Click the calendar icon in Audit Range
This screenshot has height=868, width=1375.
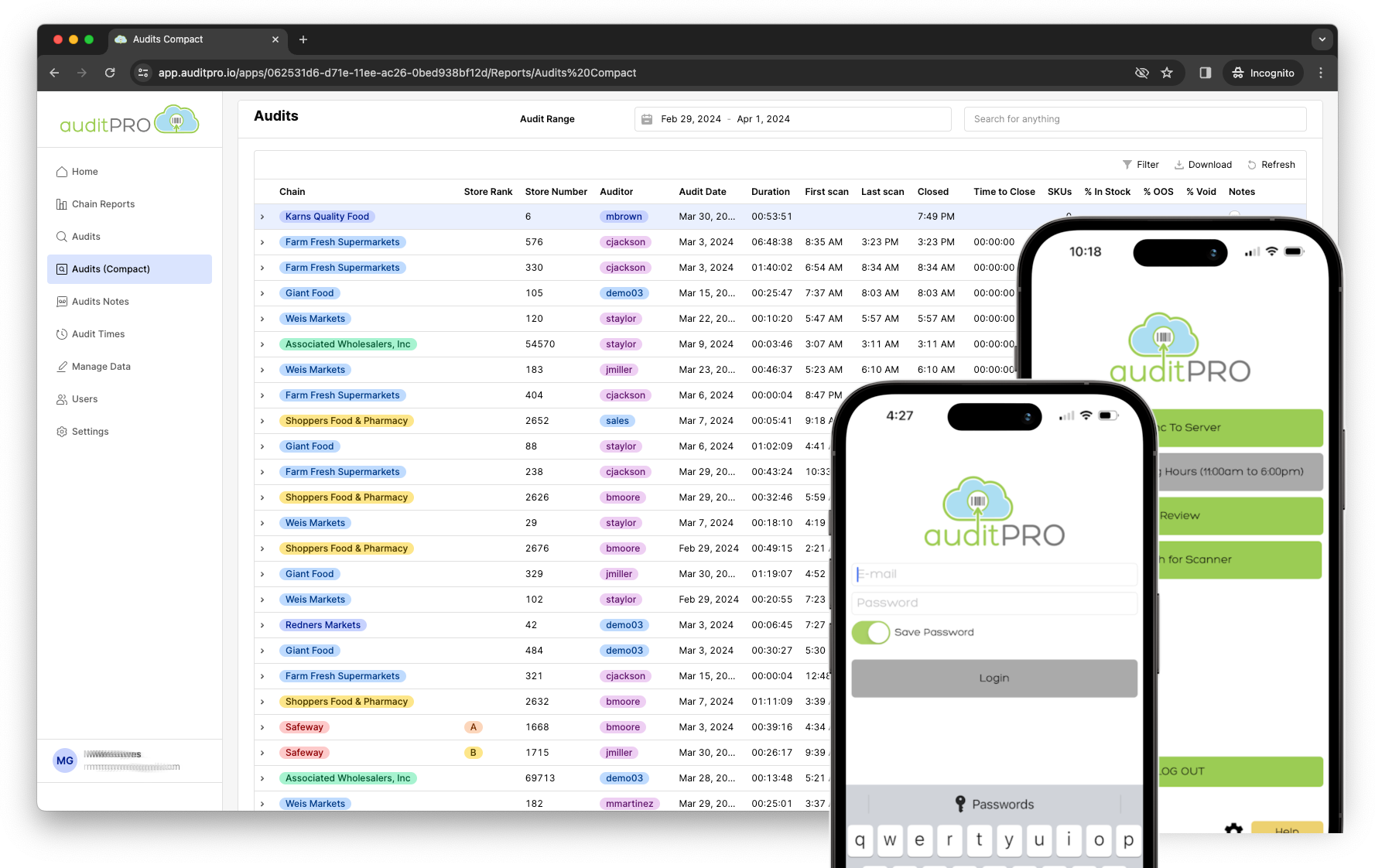648,119
